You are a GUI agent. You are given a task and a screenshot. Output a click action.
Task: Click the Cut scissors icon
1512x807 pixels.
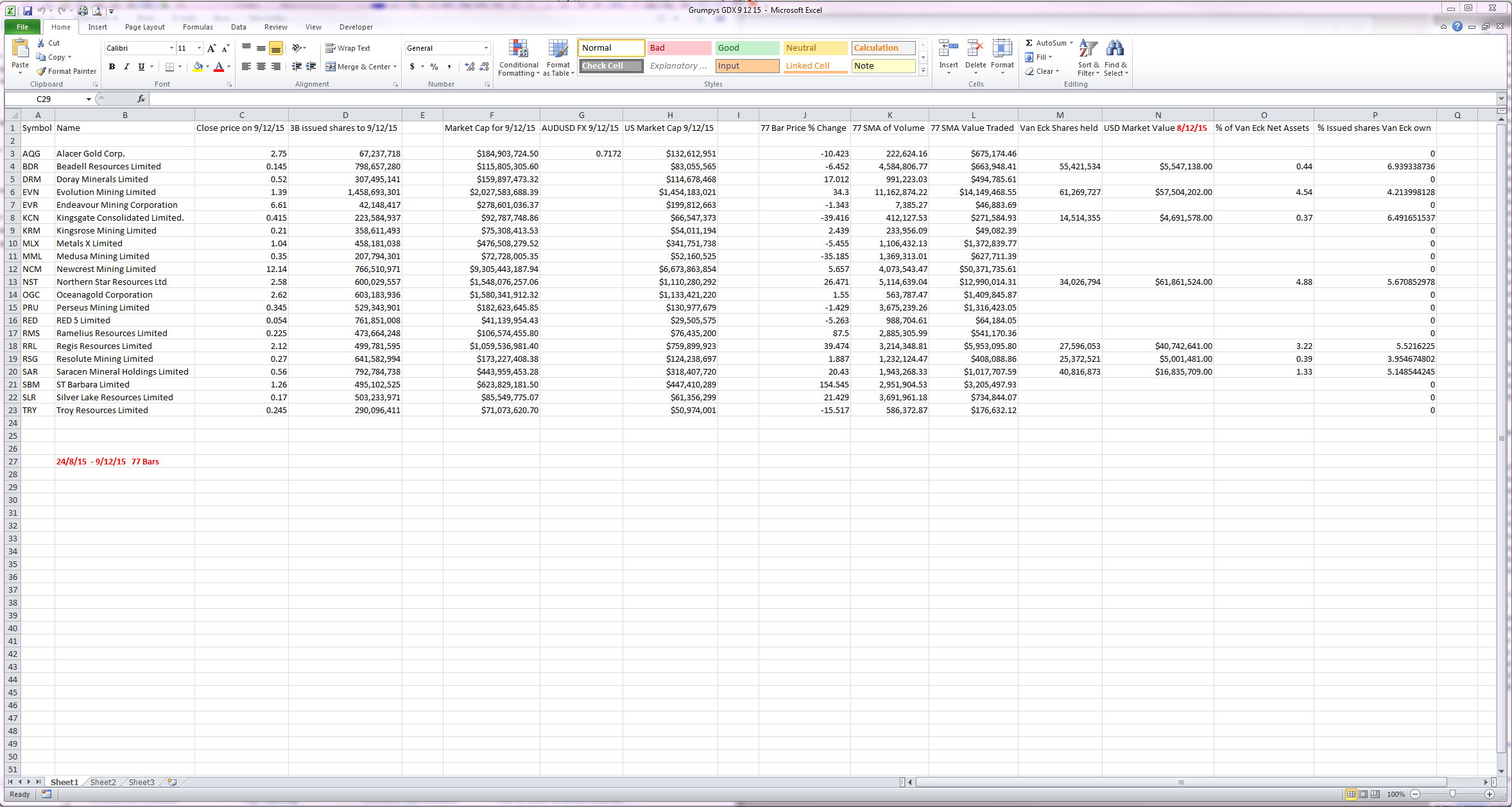(x=41, y=43)
